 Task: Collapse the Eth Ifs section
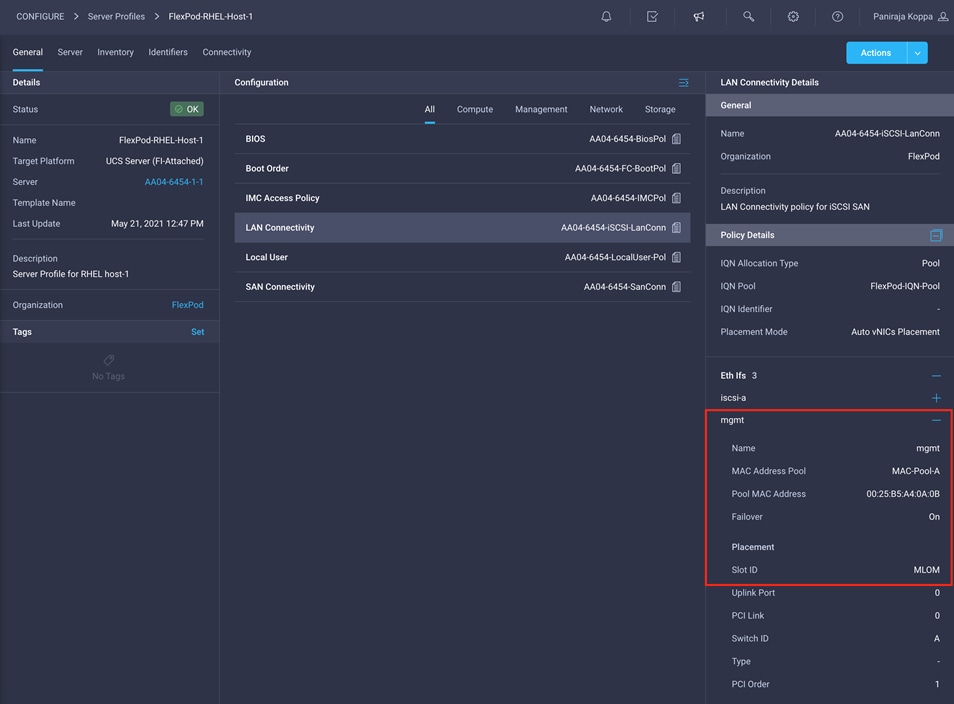pos(936,376)
